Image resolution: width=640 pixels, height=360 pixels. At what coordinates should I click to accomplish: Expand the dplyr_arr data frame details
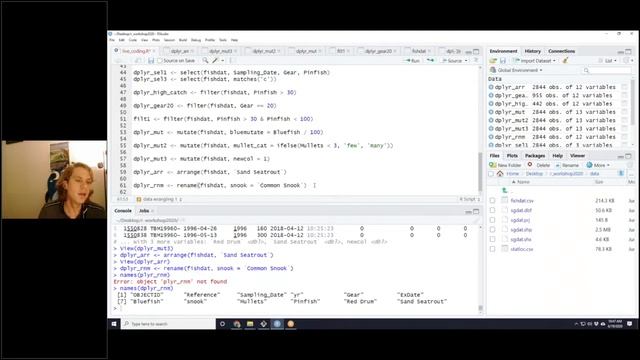(x=491, y=87)
